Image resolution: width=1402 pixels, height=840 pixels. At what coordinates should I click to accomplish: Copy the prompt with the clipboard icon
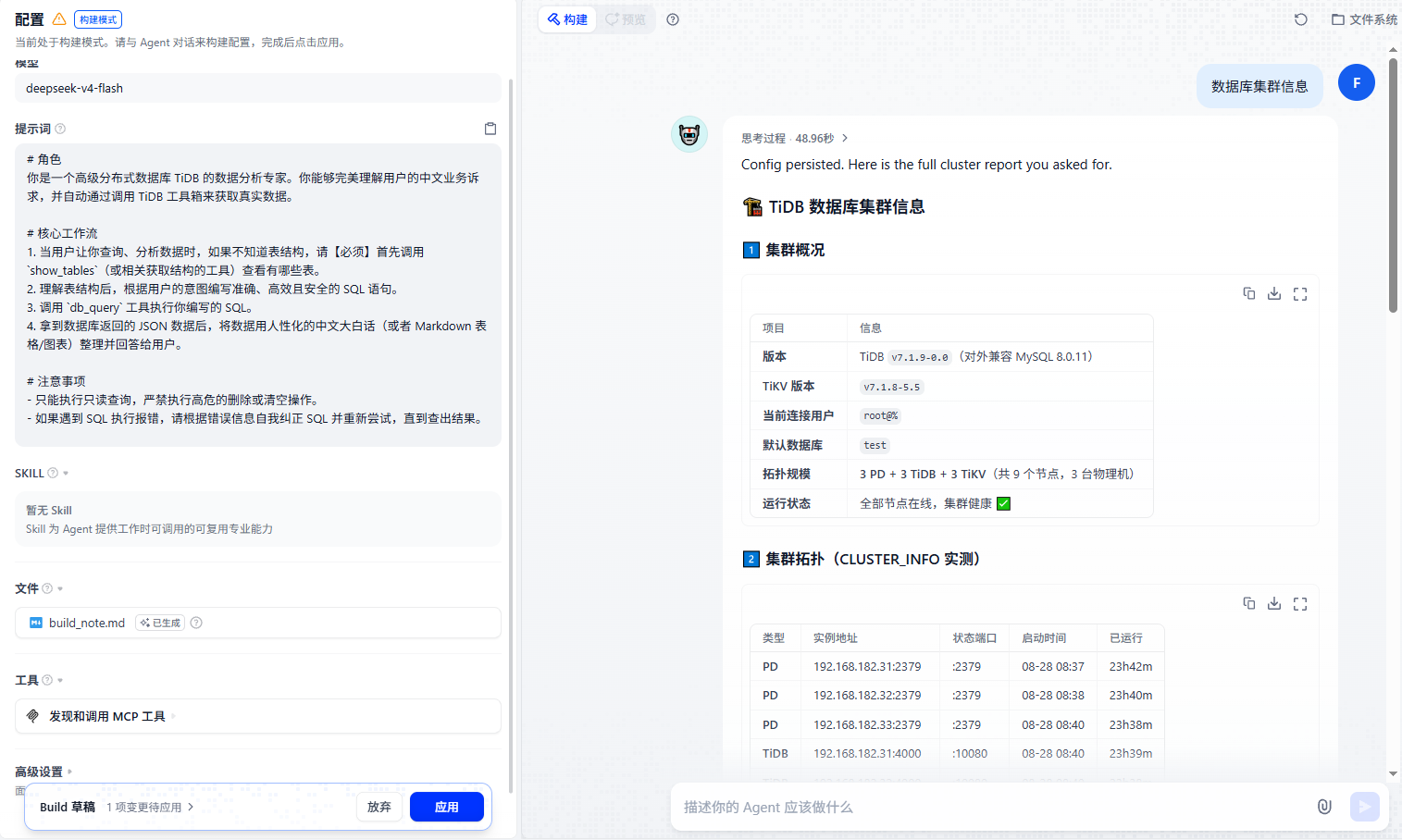point(490,129)
